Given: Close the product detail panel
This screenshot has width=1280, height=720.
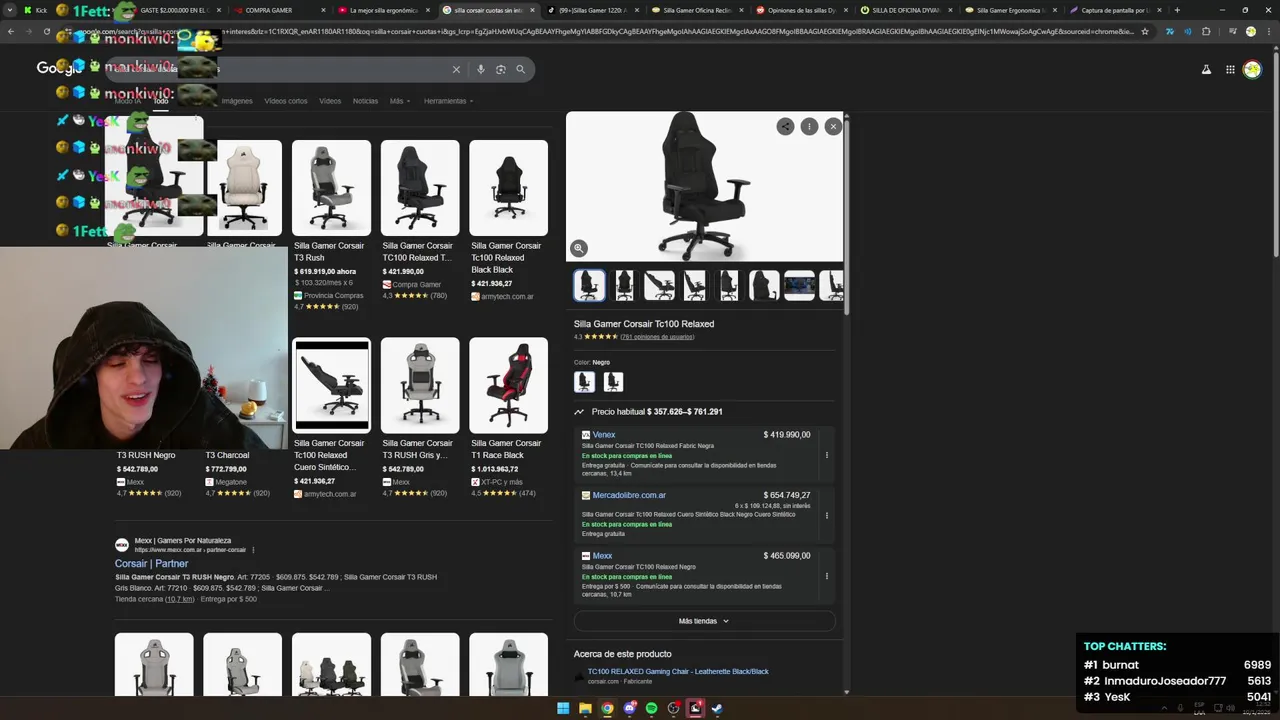Looking at the screenshot, I should point(833,126).
